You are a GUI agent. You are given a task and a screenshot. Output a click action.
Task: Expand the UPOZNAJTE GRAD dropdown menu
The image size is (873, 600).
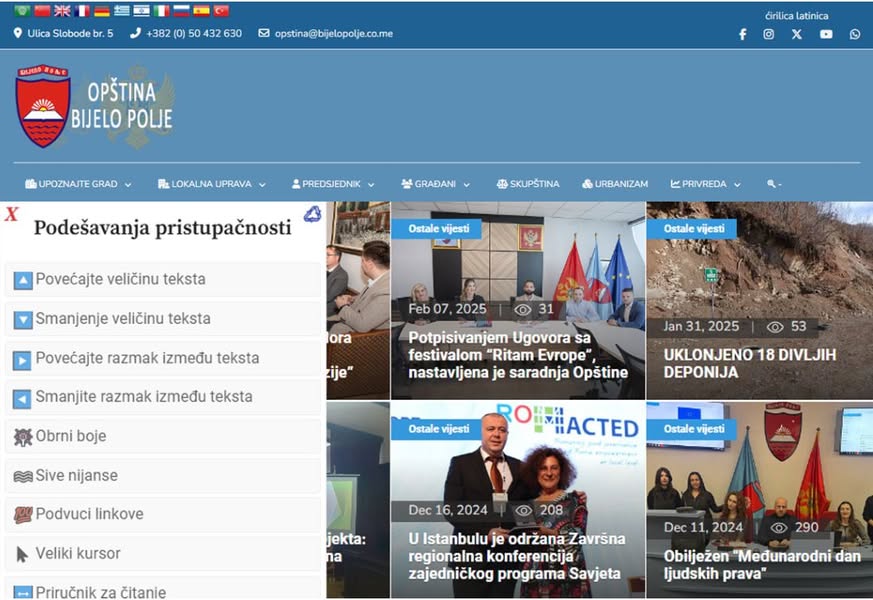[x=78, y=184]
